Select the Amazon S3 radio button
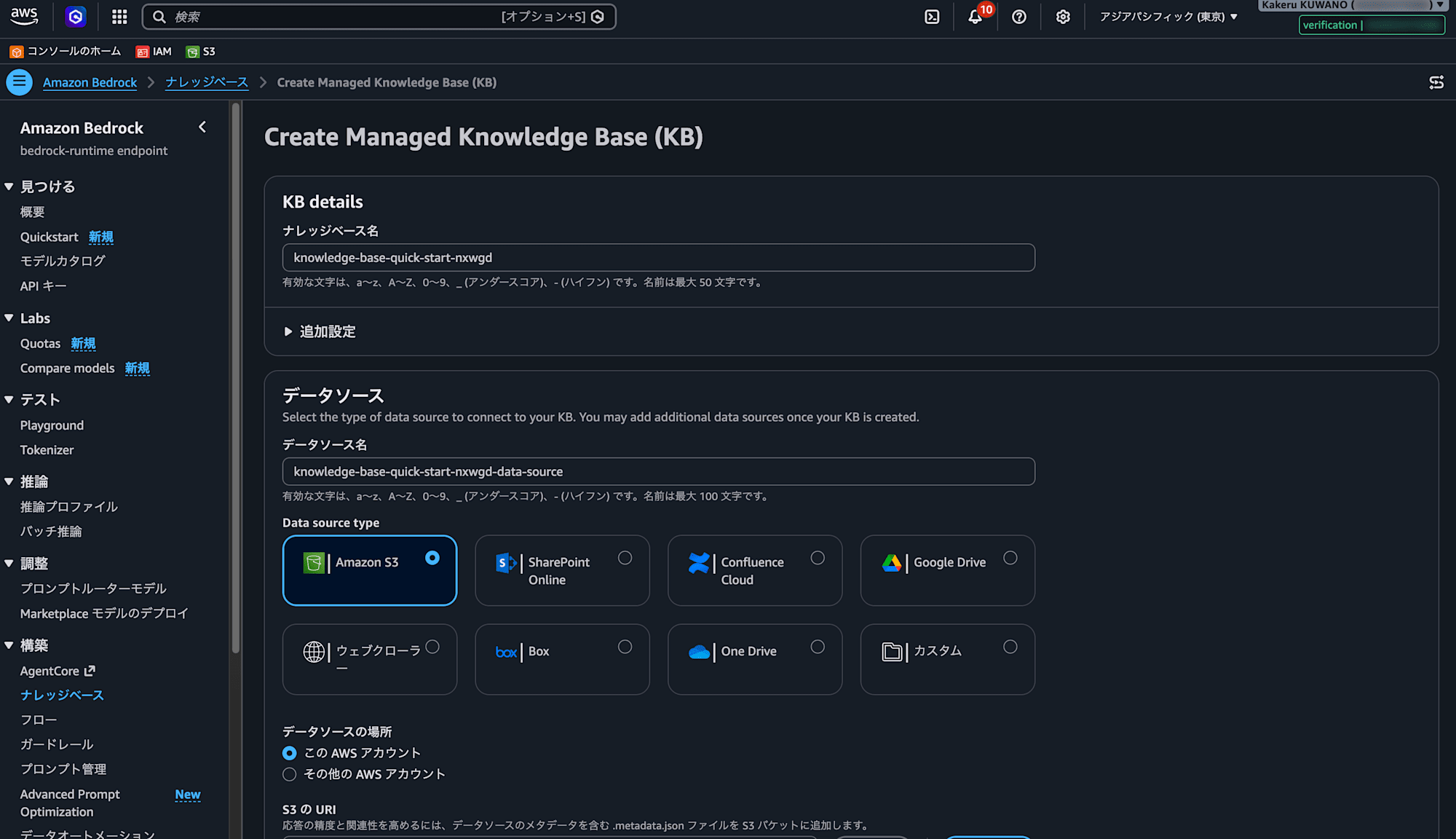 click(x=432, y=558)
